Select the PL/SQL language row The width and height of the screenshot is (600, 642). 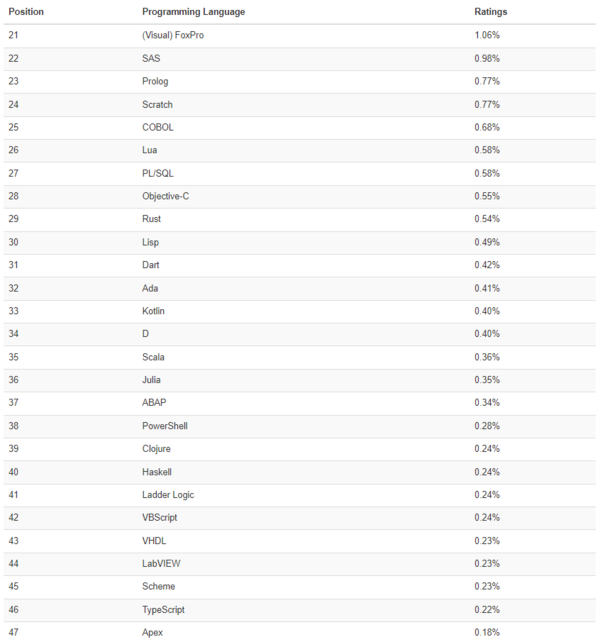click(158, 173)
